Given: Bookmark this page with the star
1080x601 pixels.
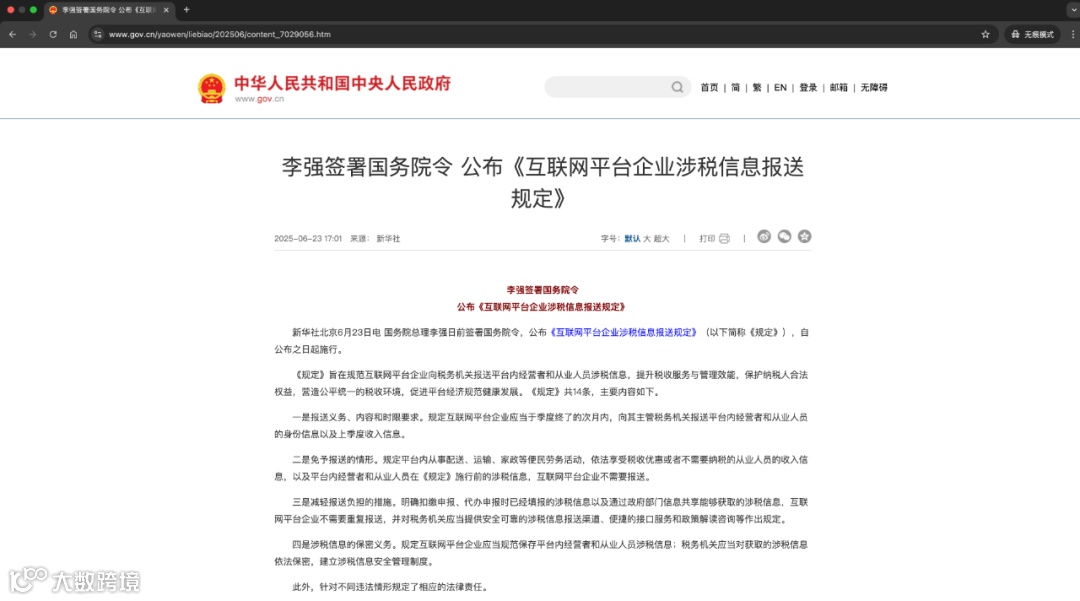Looking at the screenshot, I should pyautogui.click(x=986, y=34).
